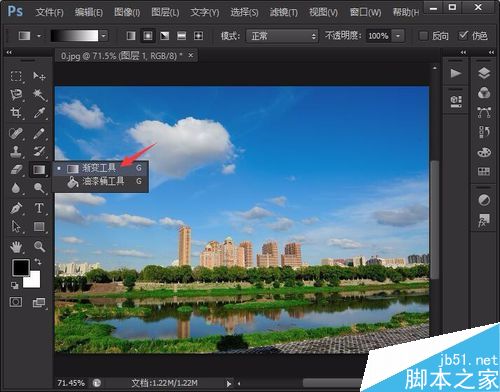Open the 不透明度 opacity slider arrow
This screenshot has width=500, height=392.
[398, 36]
